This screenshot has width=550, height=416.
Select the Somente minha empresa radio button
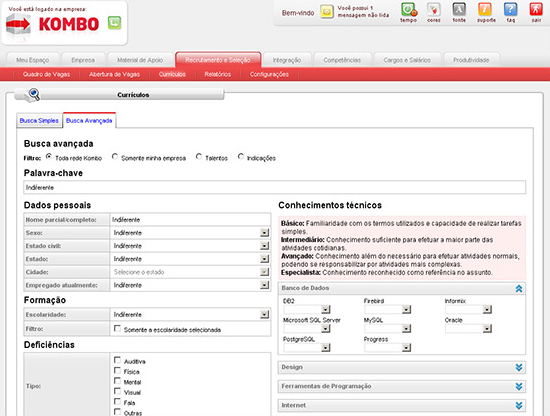pyautogui.click(x=115, y=157)
